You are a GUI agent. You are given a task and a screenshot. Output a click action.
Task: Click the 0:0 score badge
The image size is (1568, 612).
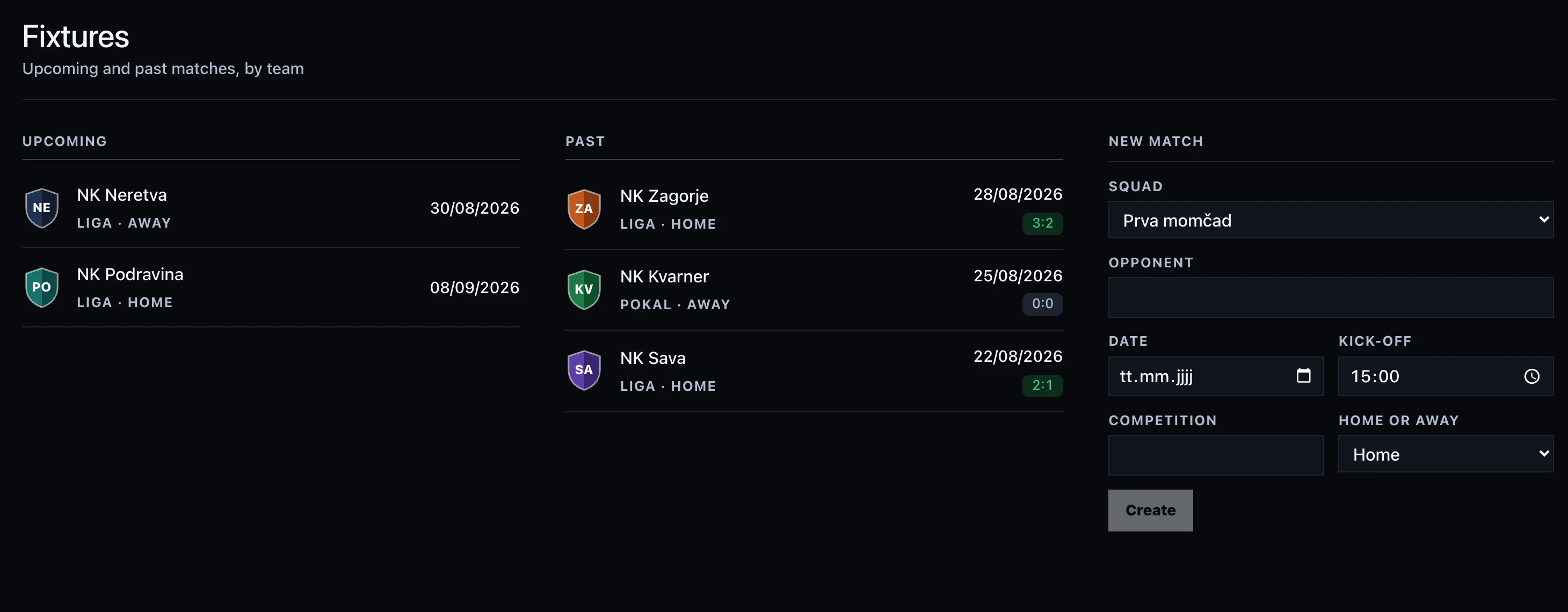(x=1042, y=303)
